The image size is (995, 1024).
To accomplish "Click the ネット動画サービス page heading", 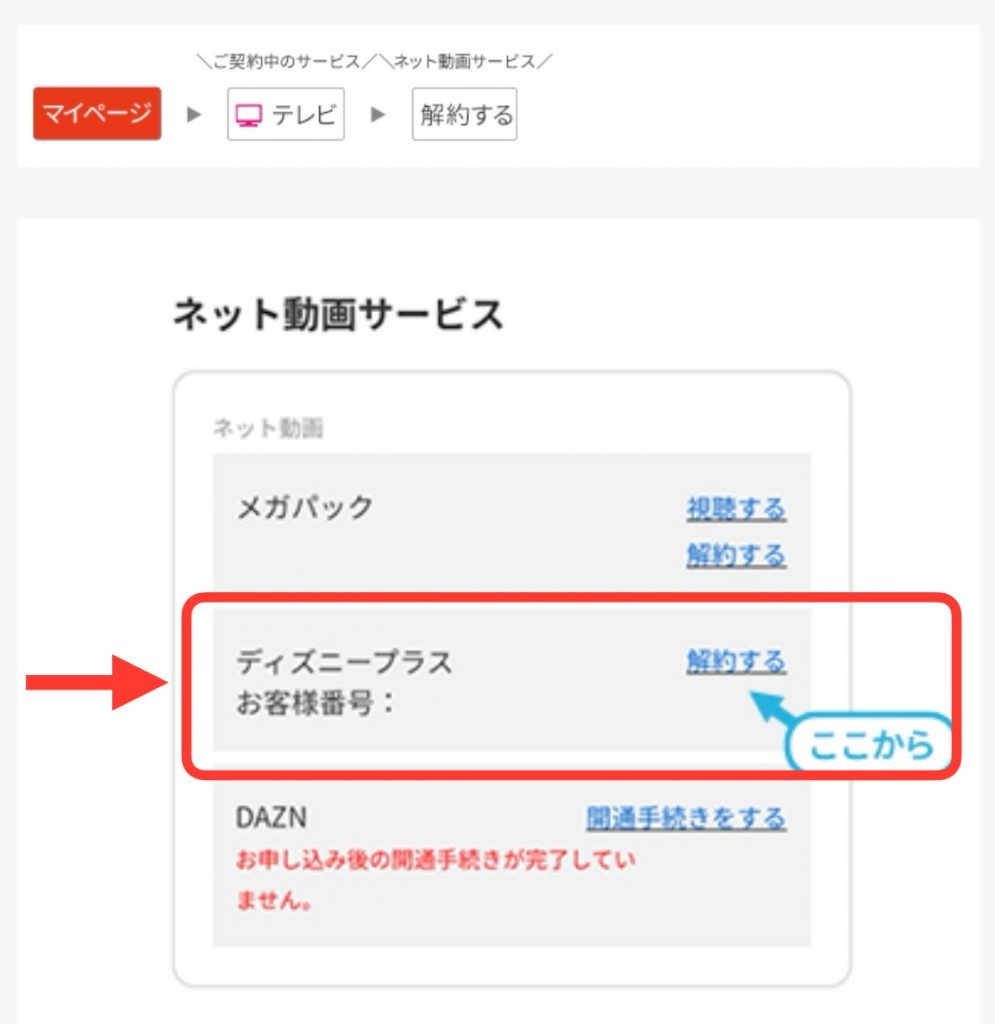I will pos(338,315).
